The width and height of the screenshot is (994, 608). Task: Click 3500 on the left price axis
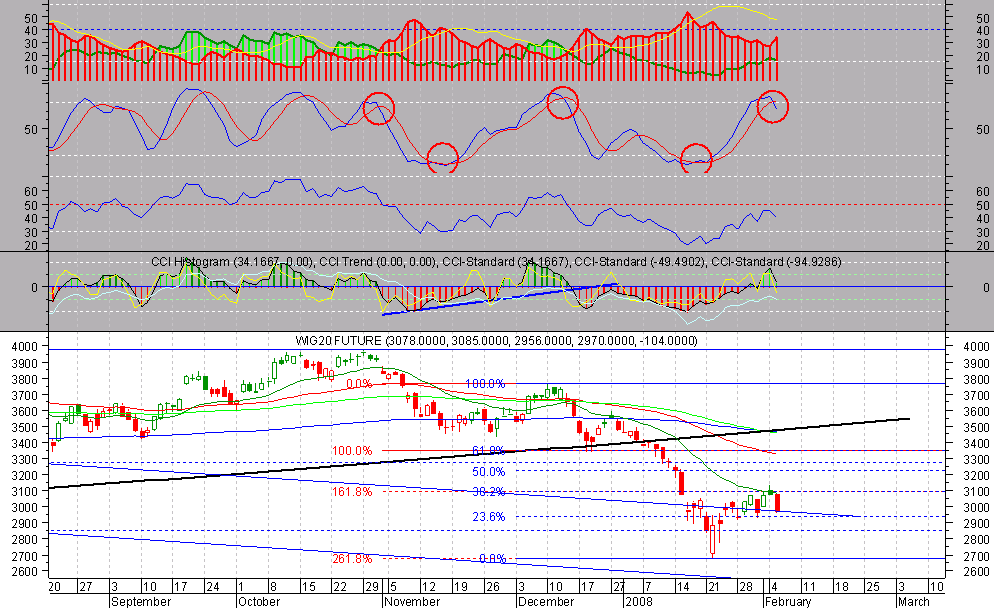click(25, 427)
